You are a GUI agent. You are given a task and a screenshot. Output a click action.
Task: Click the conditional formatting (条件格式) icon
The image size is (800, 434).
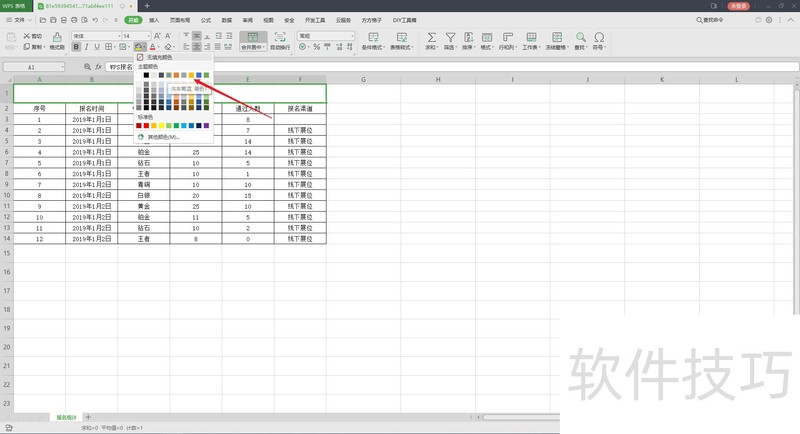(373, 37)
